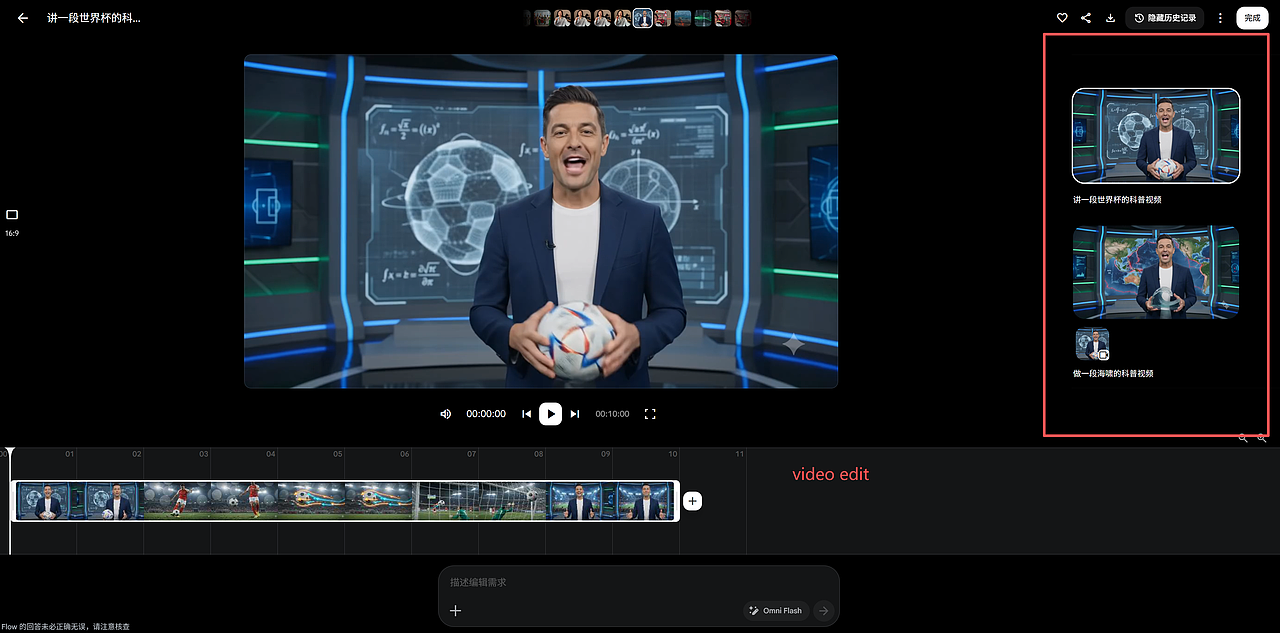This screenshot has width=1280, height=633.
Task: Submit prompt with arrow send button
Action: point(823,610)
